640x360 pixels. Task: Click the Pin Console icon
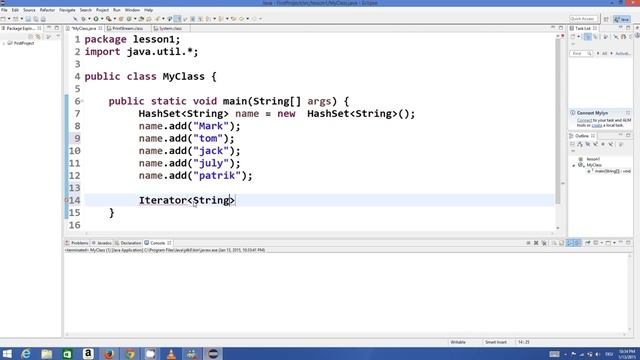point(588,243)
